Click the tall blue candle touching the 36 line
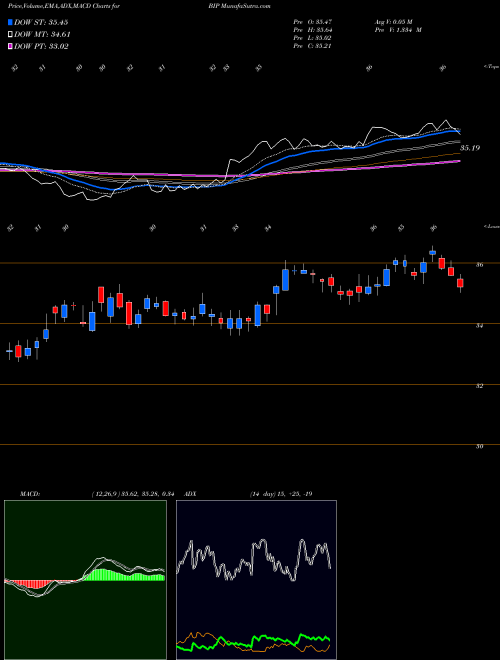 click(285, 280)
